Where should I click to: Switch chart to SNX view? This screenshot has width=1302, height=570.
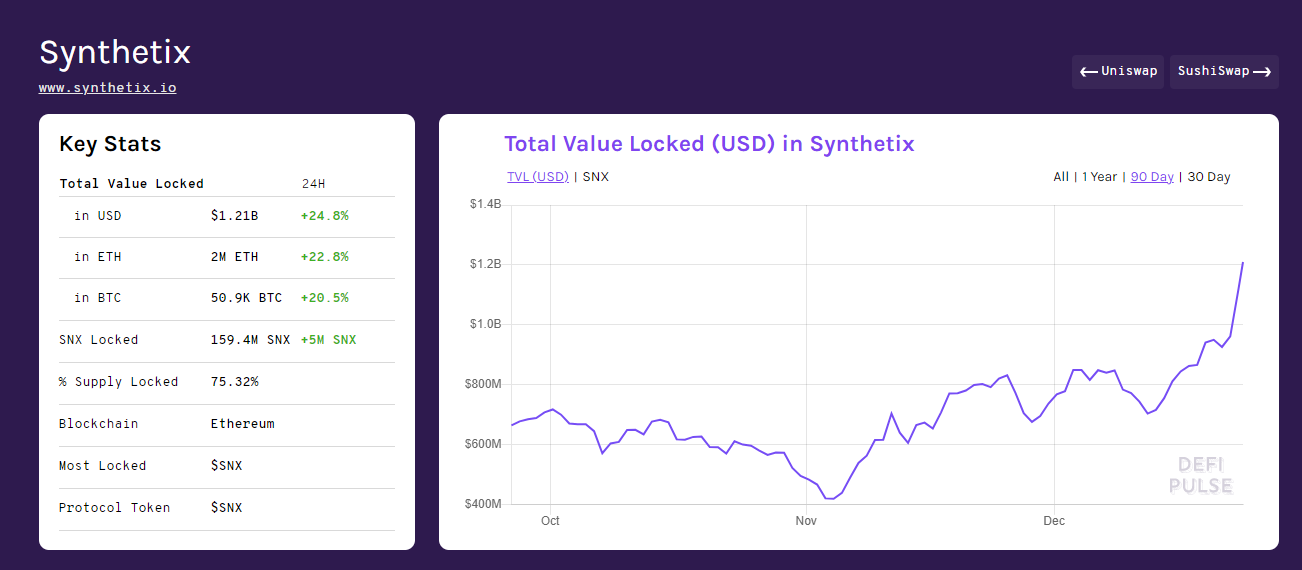tap(596, 177)
